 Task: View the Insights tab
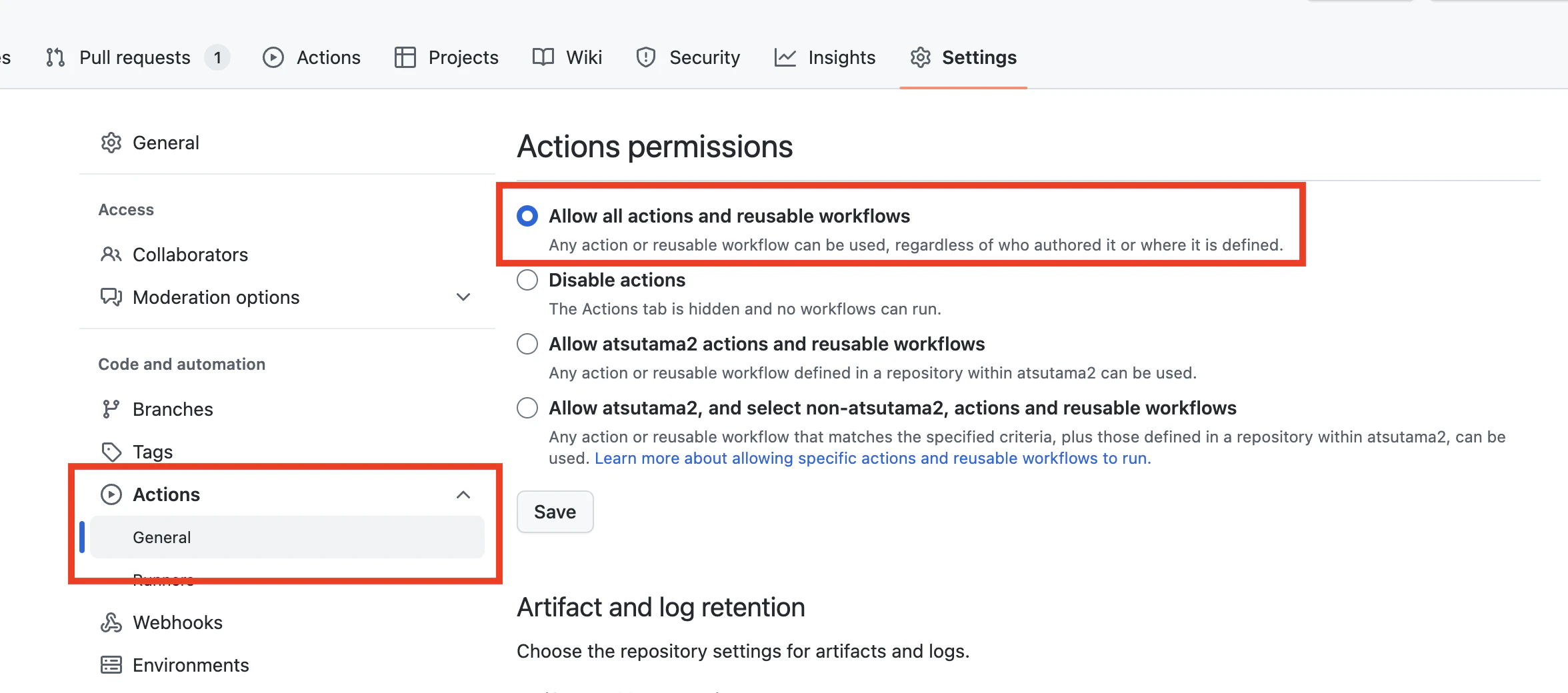(825, 57)
